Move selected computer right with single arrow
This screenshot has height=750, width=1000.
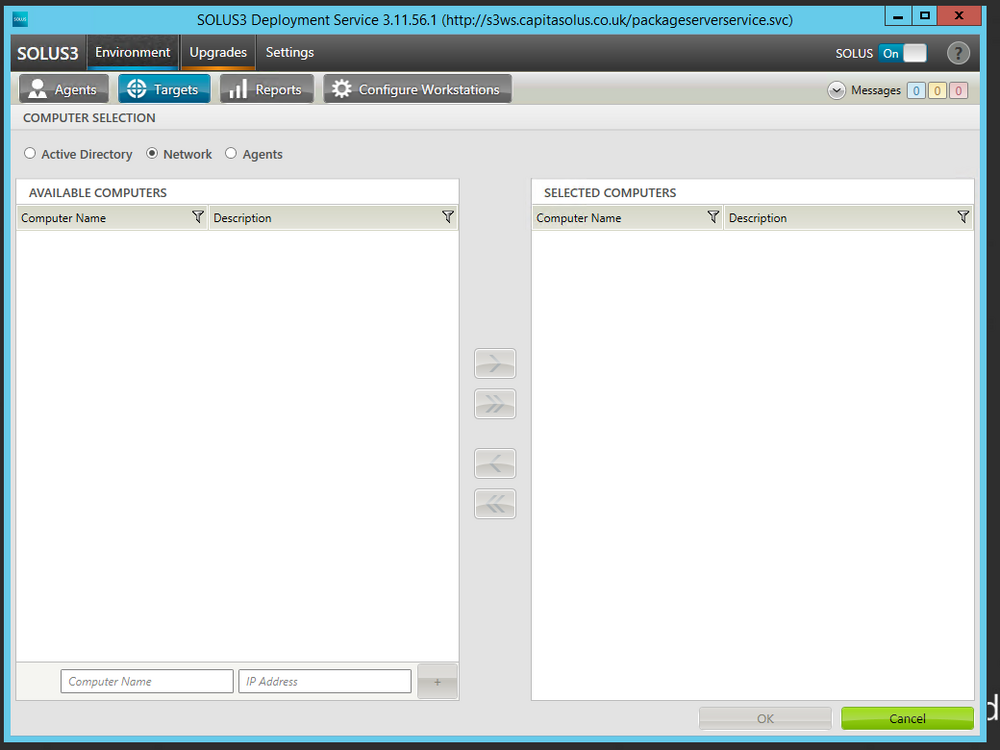(495, 364)
